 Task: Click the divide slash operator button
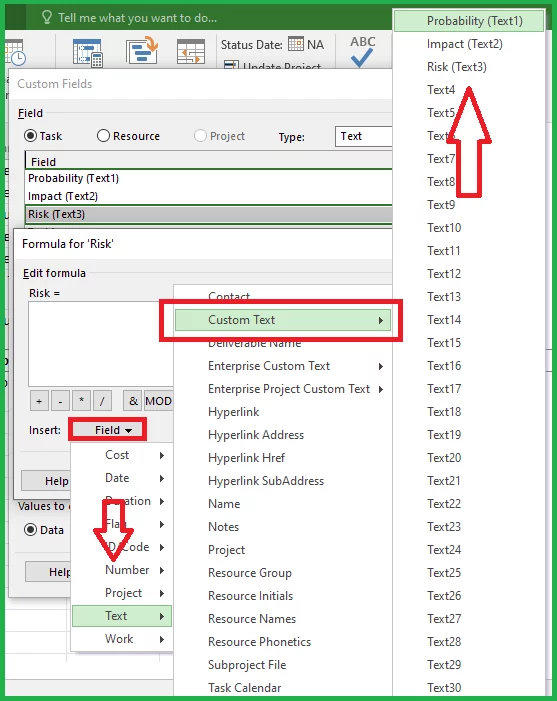click(102, 401)
